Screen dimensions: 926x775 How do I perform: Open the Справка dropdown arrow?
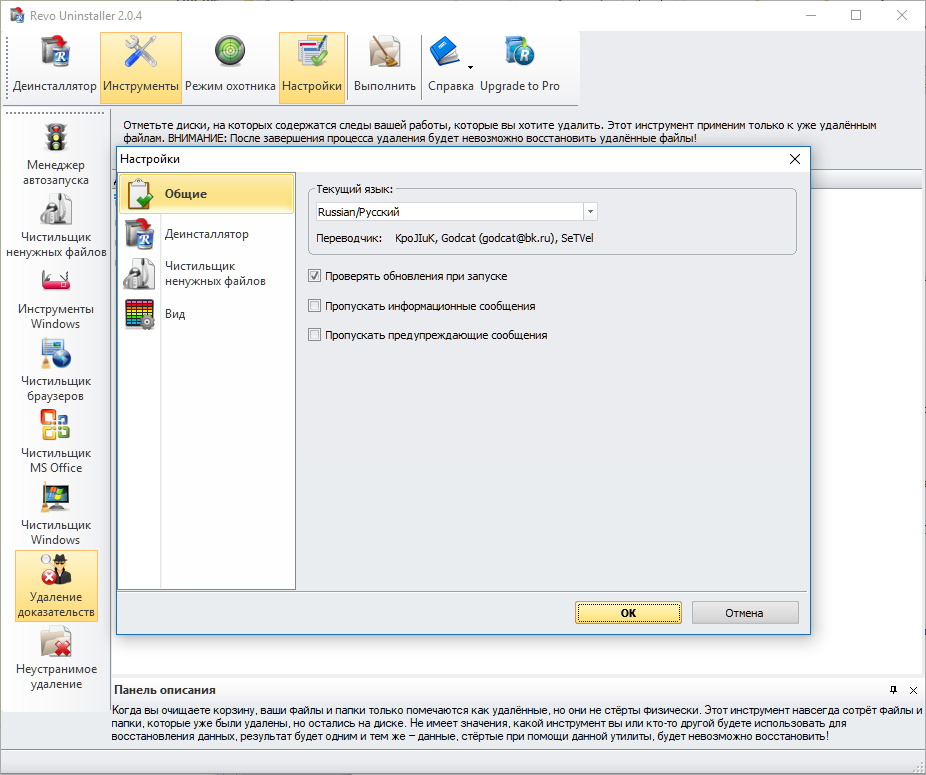click(469, 68)
